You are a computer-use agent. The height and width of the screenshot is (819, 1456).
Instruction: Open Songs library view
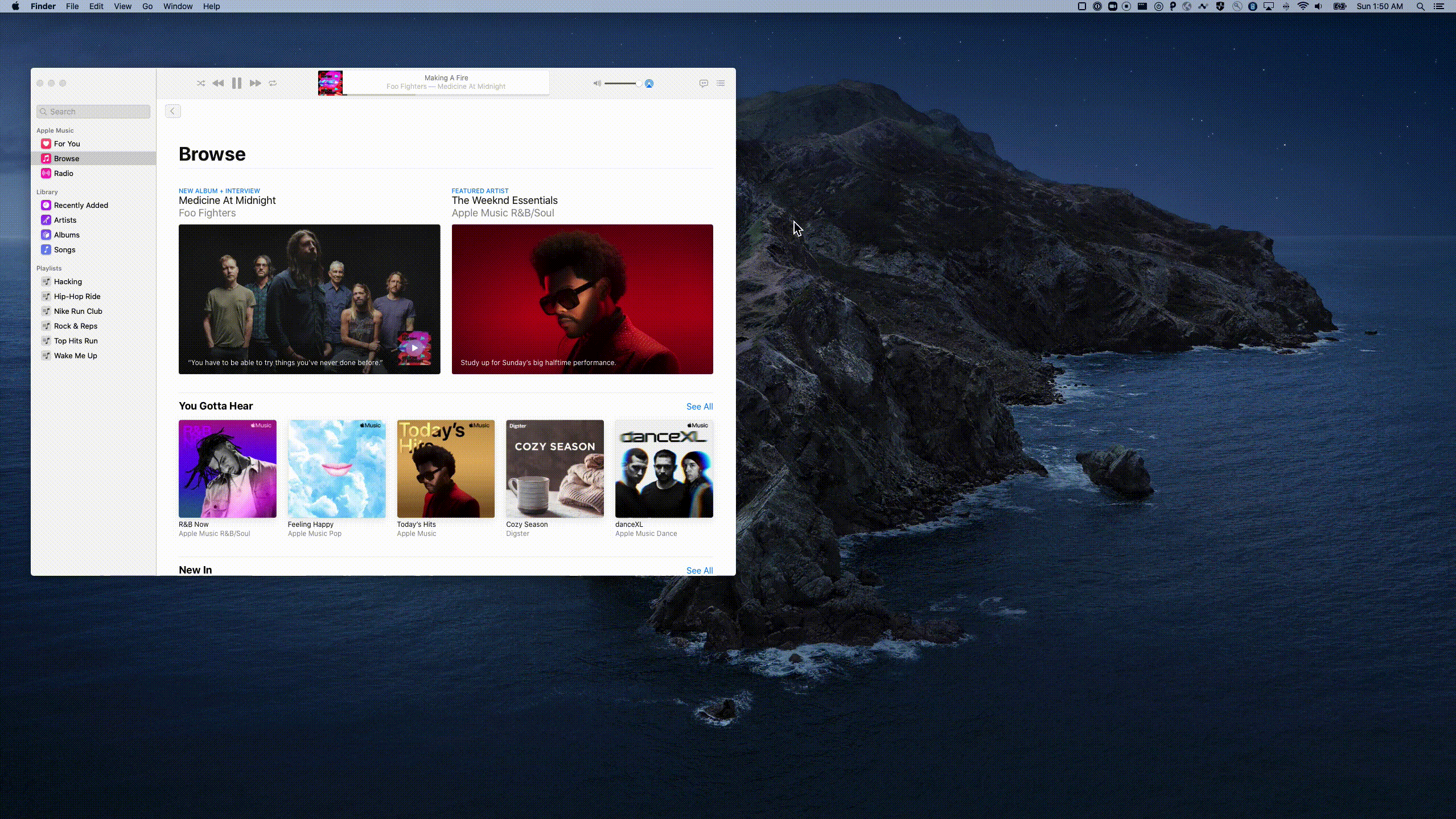click(x=93, y=249)
